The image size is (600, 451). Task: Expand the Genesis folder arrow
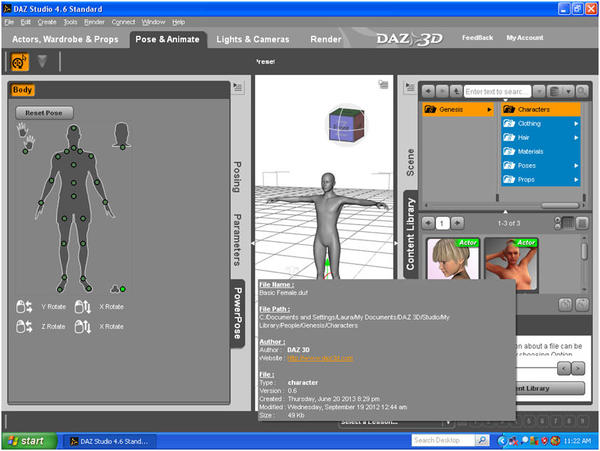[x=489, y=110]
